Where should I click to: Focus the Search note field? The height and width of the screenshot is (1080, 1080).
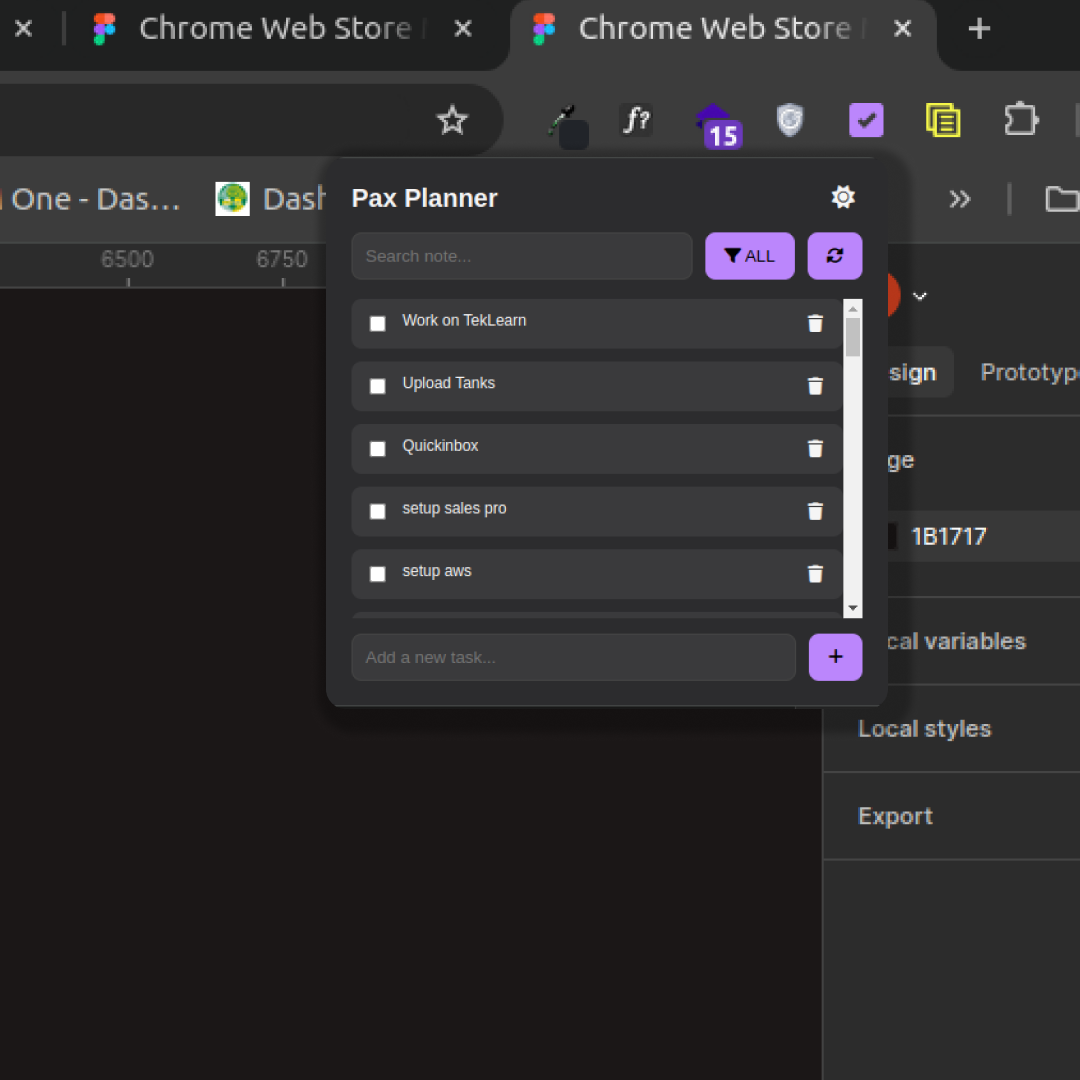pos(521,256)
